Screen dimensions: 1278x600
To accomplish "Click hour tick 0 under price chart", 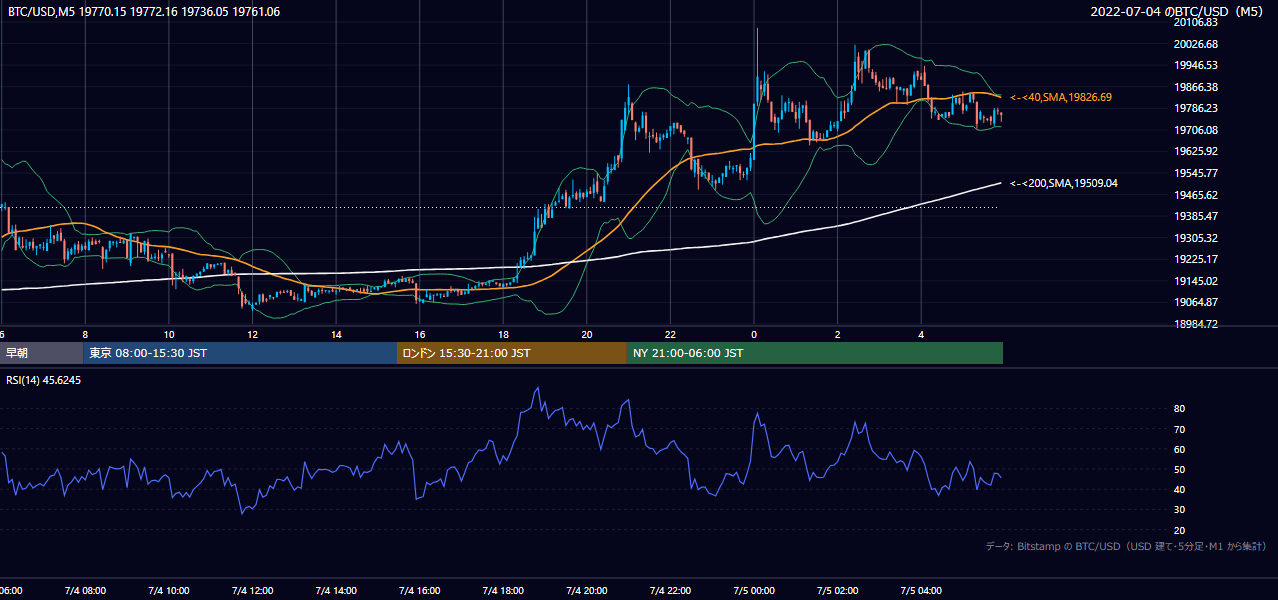I will (754, 335).
